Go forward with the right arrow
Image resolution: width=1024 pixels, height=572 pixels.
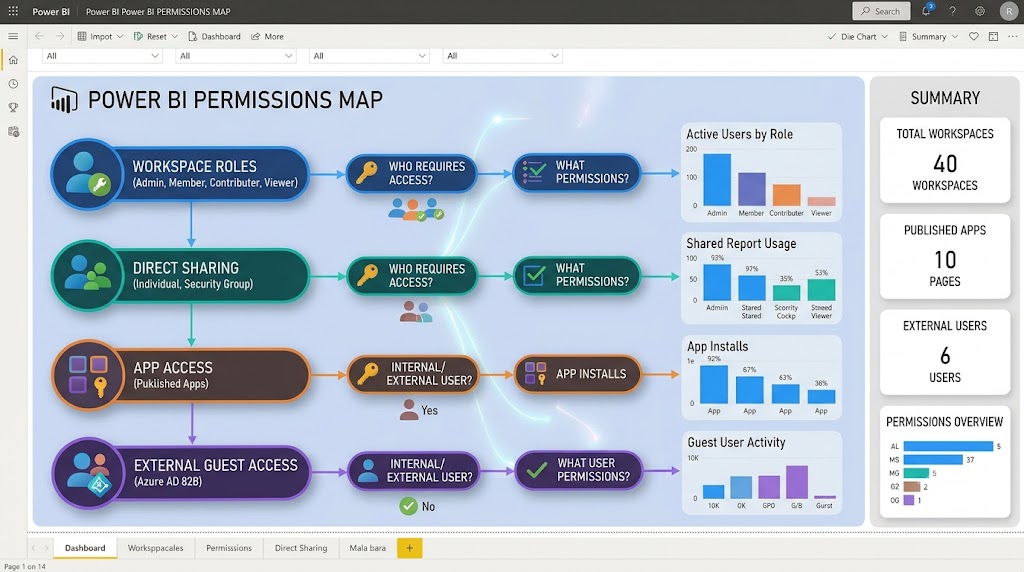click(60, 36)
